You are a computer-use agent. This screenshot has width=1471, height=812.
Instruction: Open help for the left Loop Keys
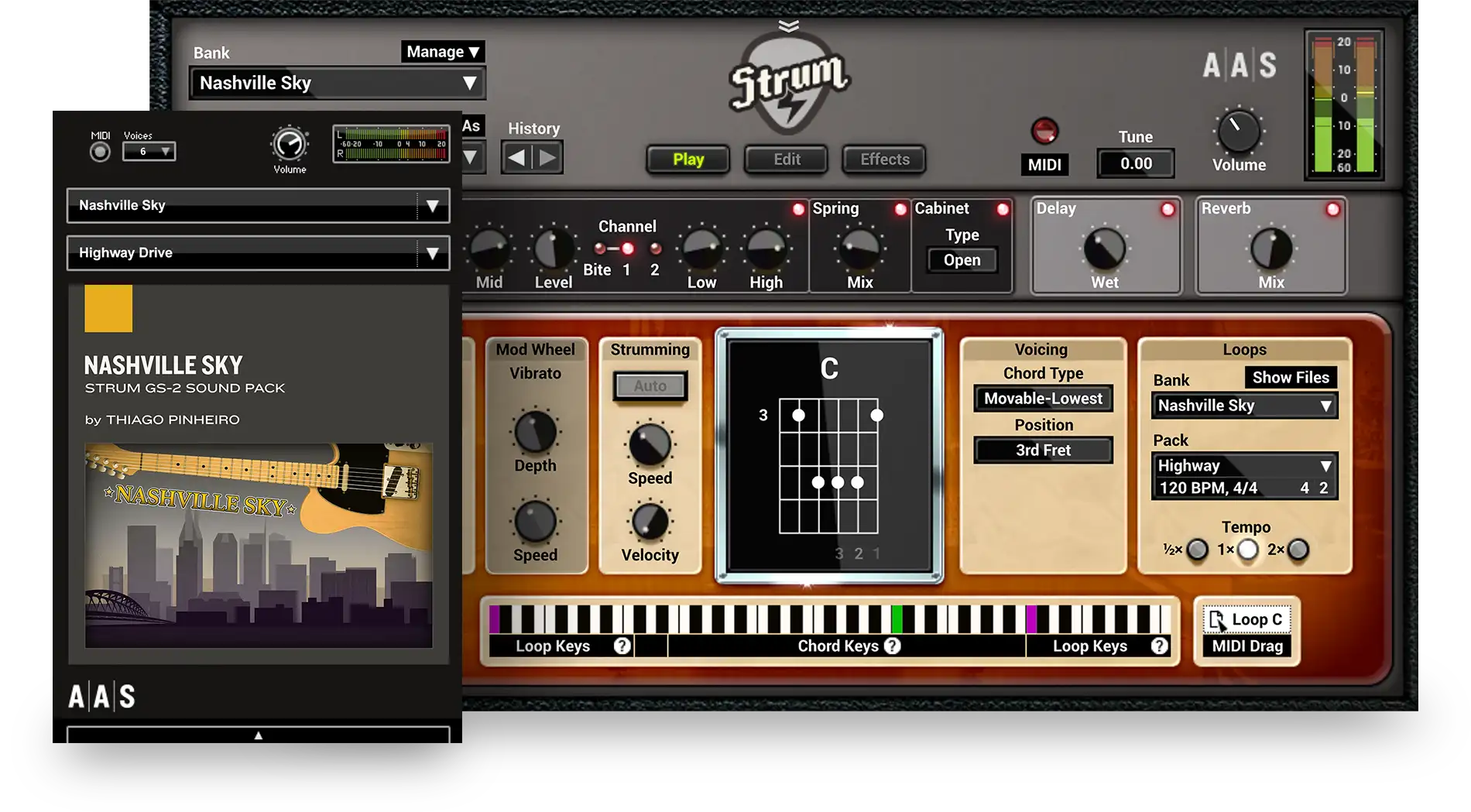(622, 646)
